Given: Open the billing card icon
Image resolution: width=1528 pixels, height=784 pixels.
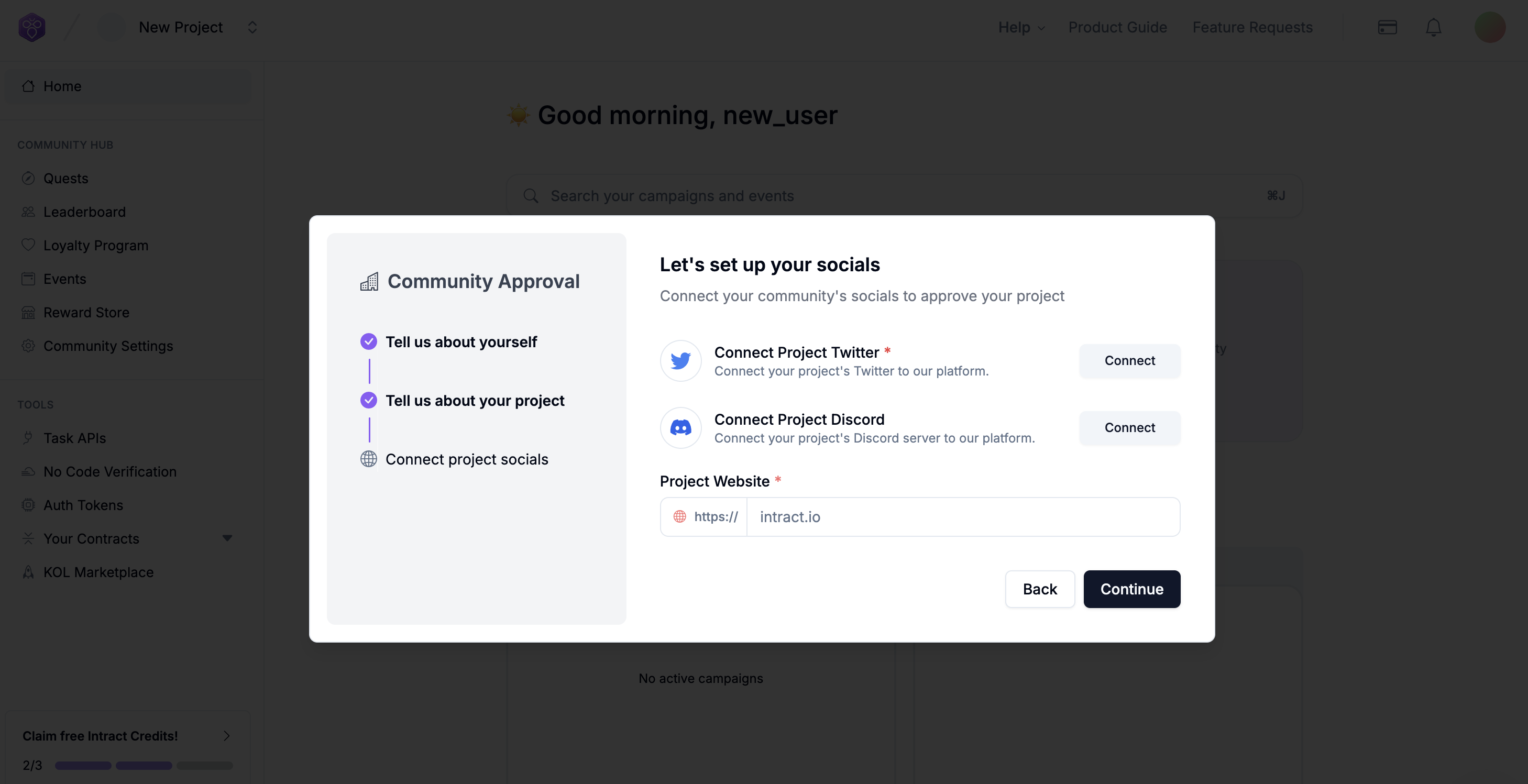Looking at the screenshot, I should 1387,27.
